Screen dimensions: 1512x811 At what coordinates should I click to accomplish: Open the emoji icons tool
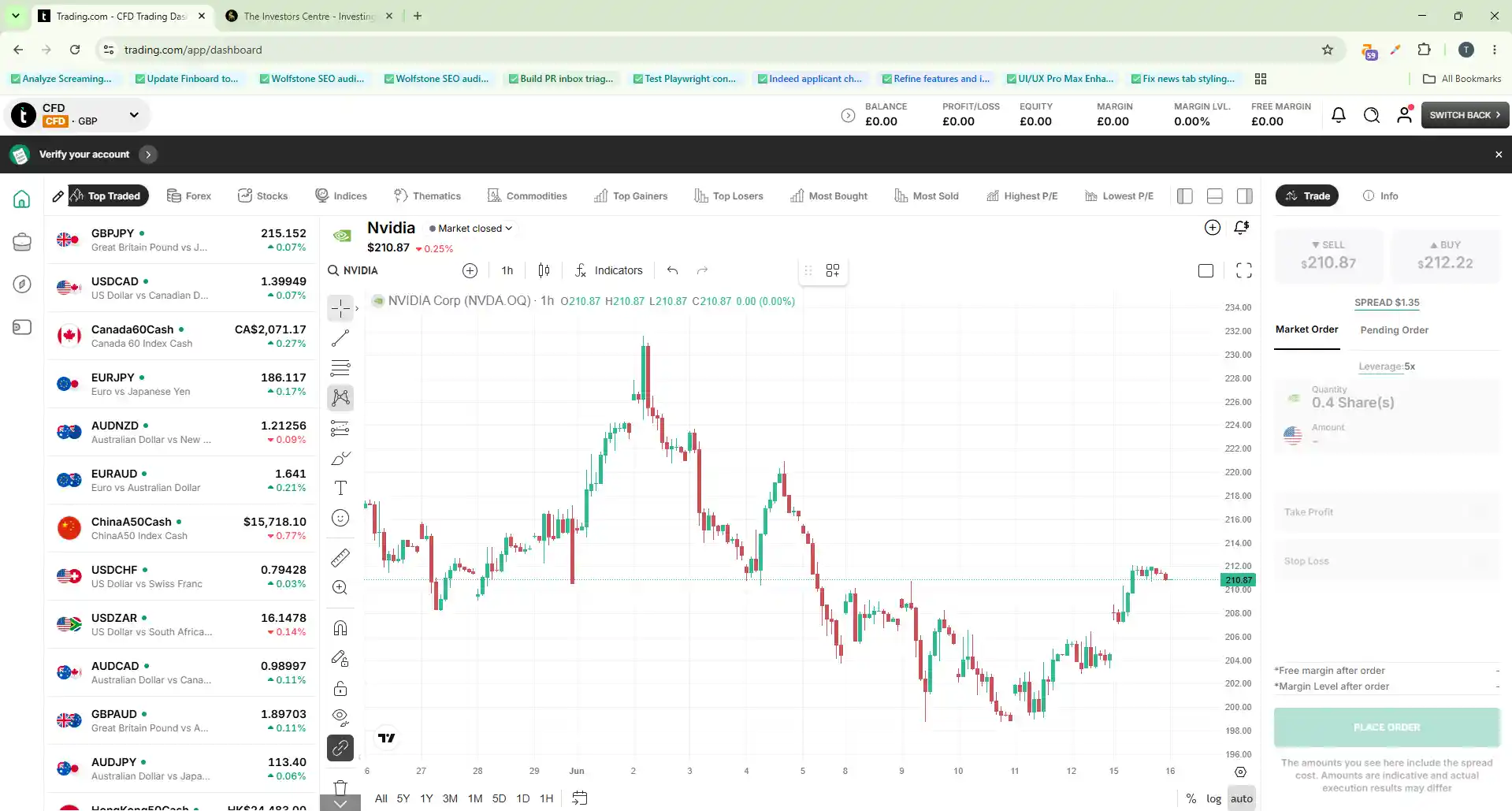tap(340, 518)
